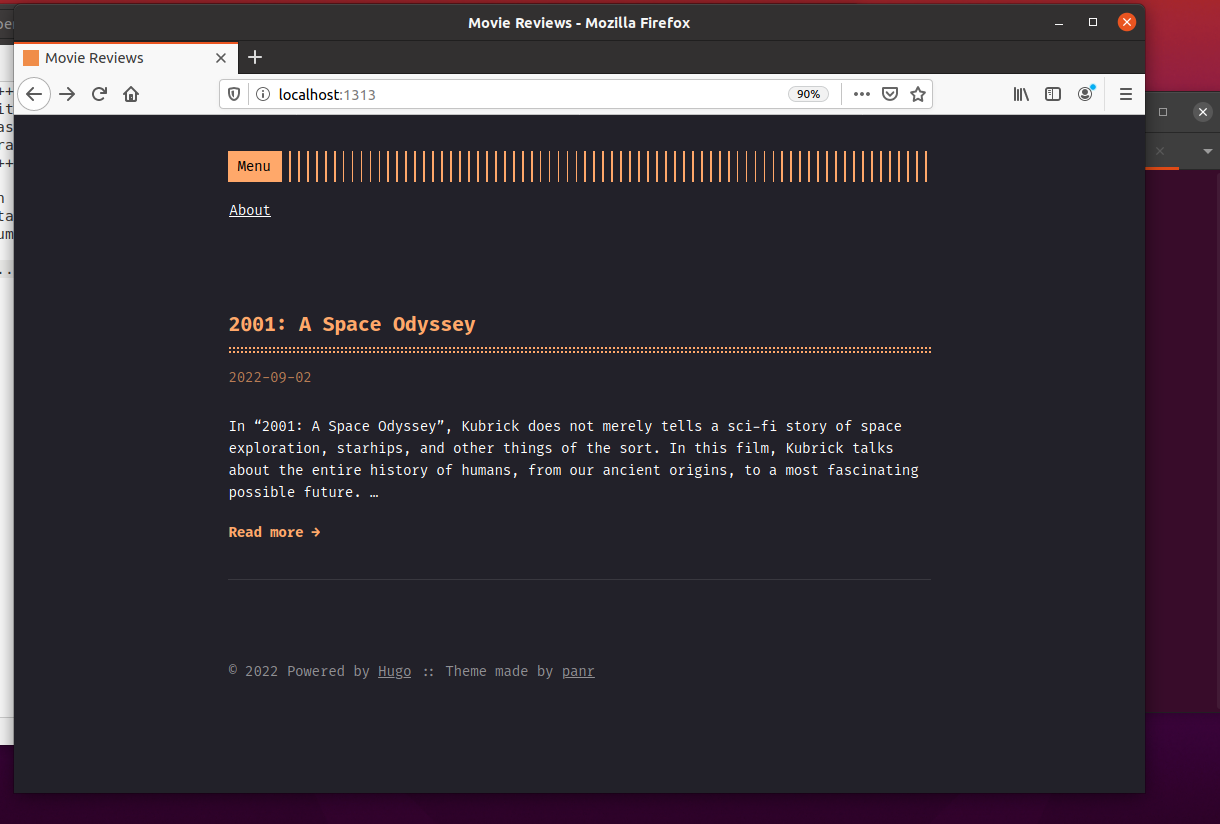
Task: Follow the Hugo footer link
Action: point(394,671)
